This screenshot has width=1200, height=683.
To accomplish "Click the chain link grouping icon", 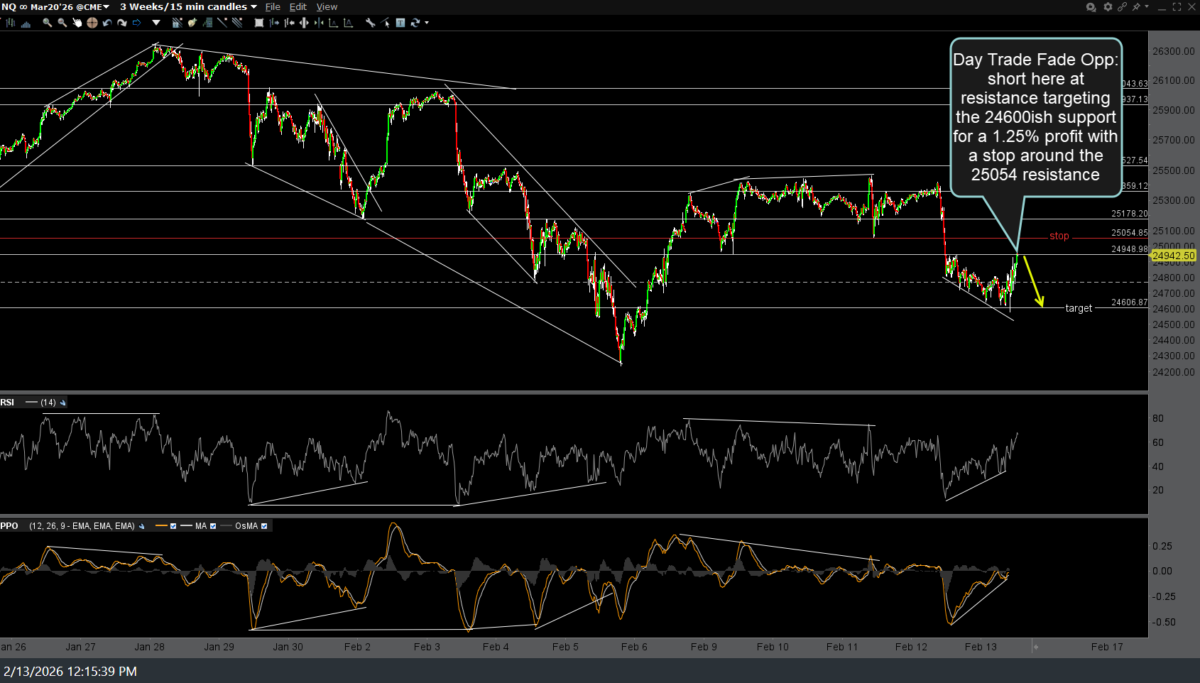I will click(x=1122, y=7).
